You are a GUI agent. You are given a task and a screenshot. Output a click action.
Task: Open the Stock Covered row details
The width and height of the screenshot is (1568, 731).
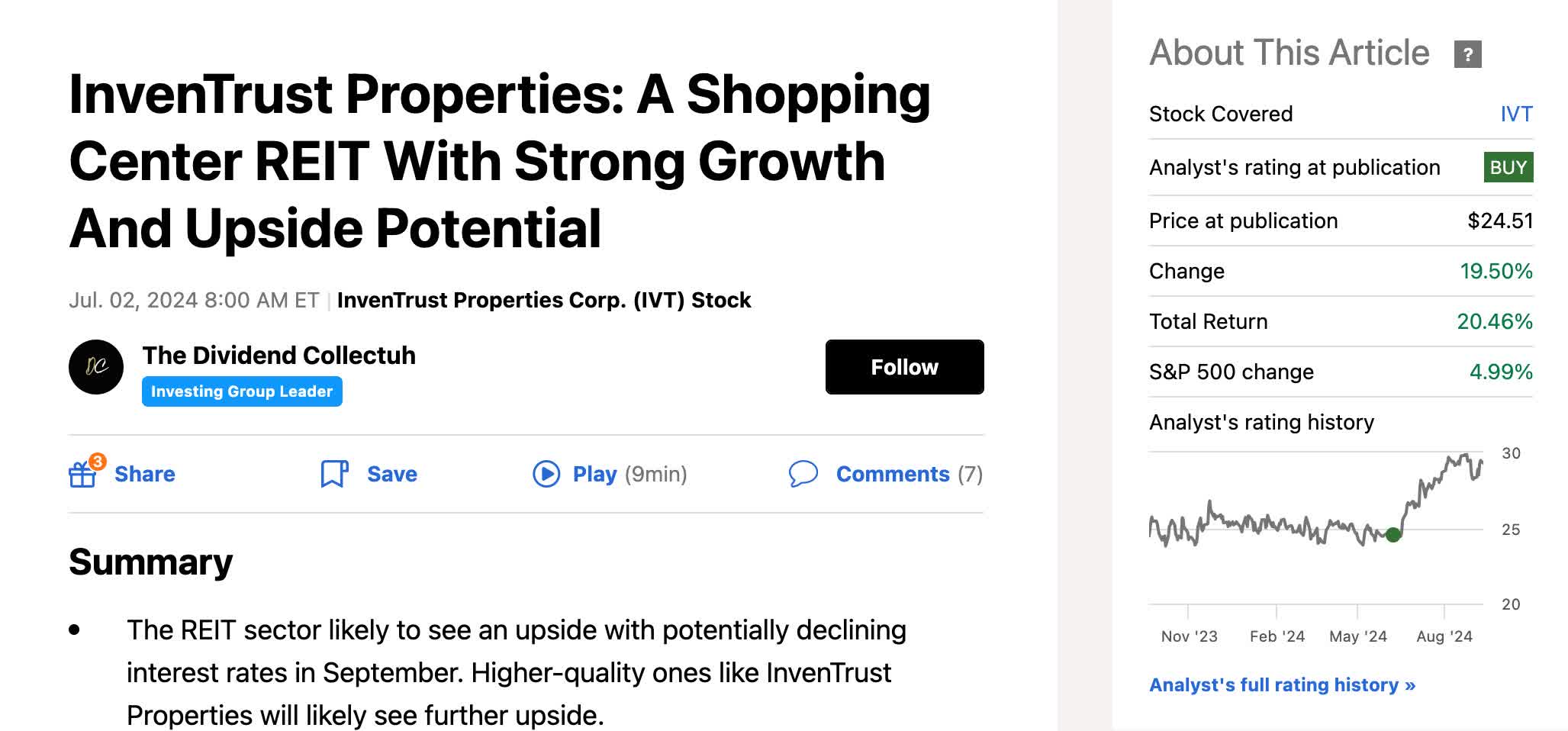pos(1219,113)
